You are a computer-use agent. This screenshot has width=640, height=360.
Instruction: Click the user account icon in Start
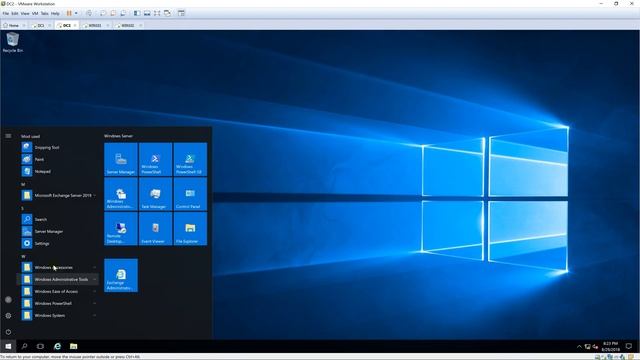[8, 300]
